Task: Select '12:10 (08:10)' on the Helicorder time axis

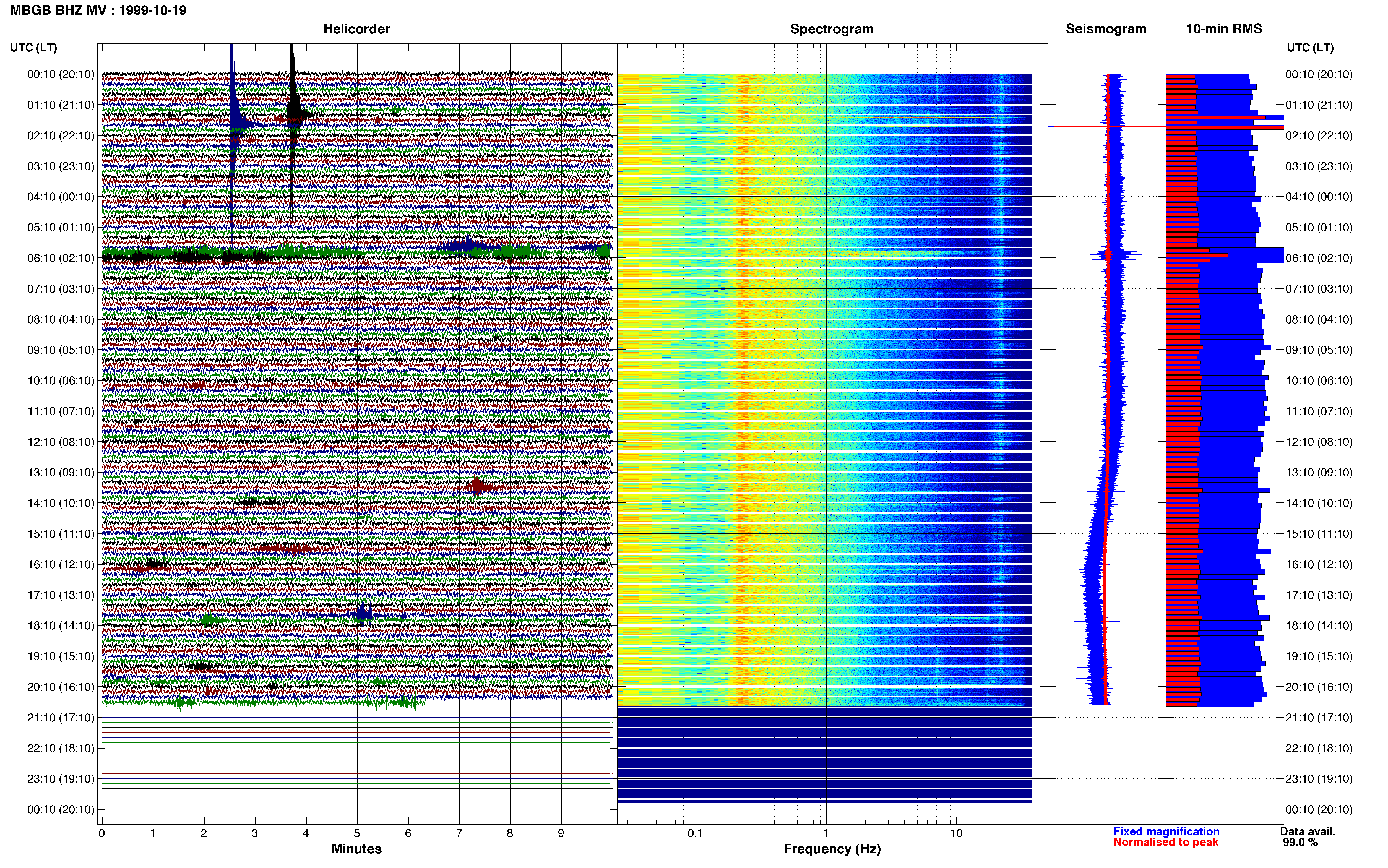Action: pyautogui.click(x=61, y=442)
